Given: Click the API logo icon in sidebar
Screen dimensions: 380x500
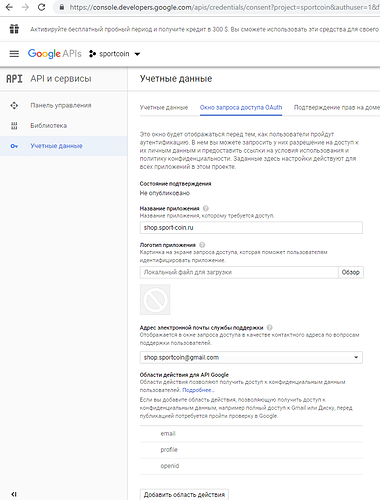Looking at the screenshot, I should pyautogui.click(x=14, y=79).
